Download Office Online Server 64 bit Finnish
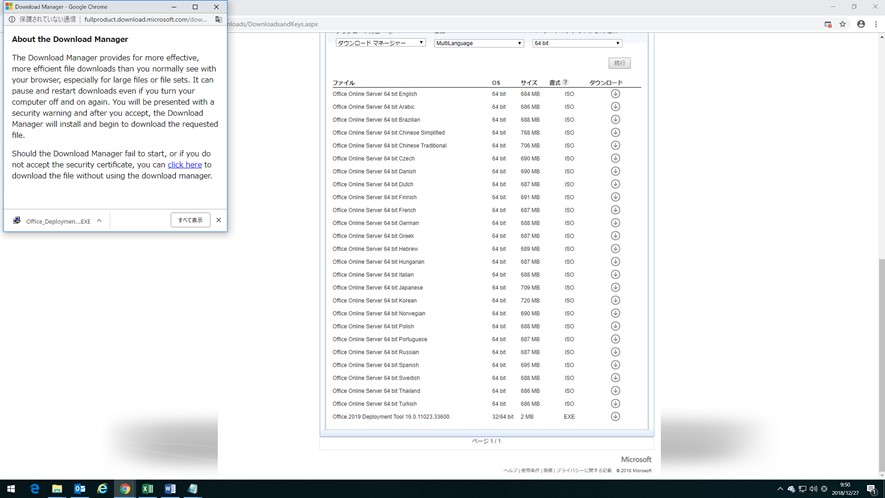Screen dimensions: 885x498 615,197
